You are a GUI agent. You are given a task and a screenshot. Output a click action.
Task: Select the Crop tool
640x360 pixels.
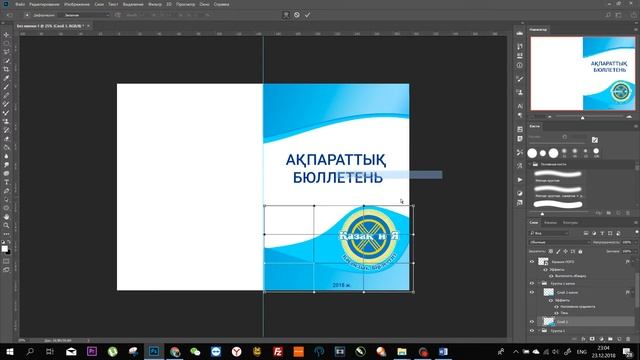pos(7,69)
